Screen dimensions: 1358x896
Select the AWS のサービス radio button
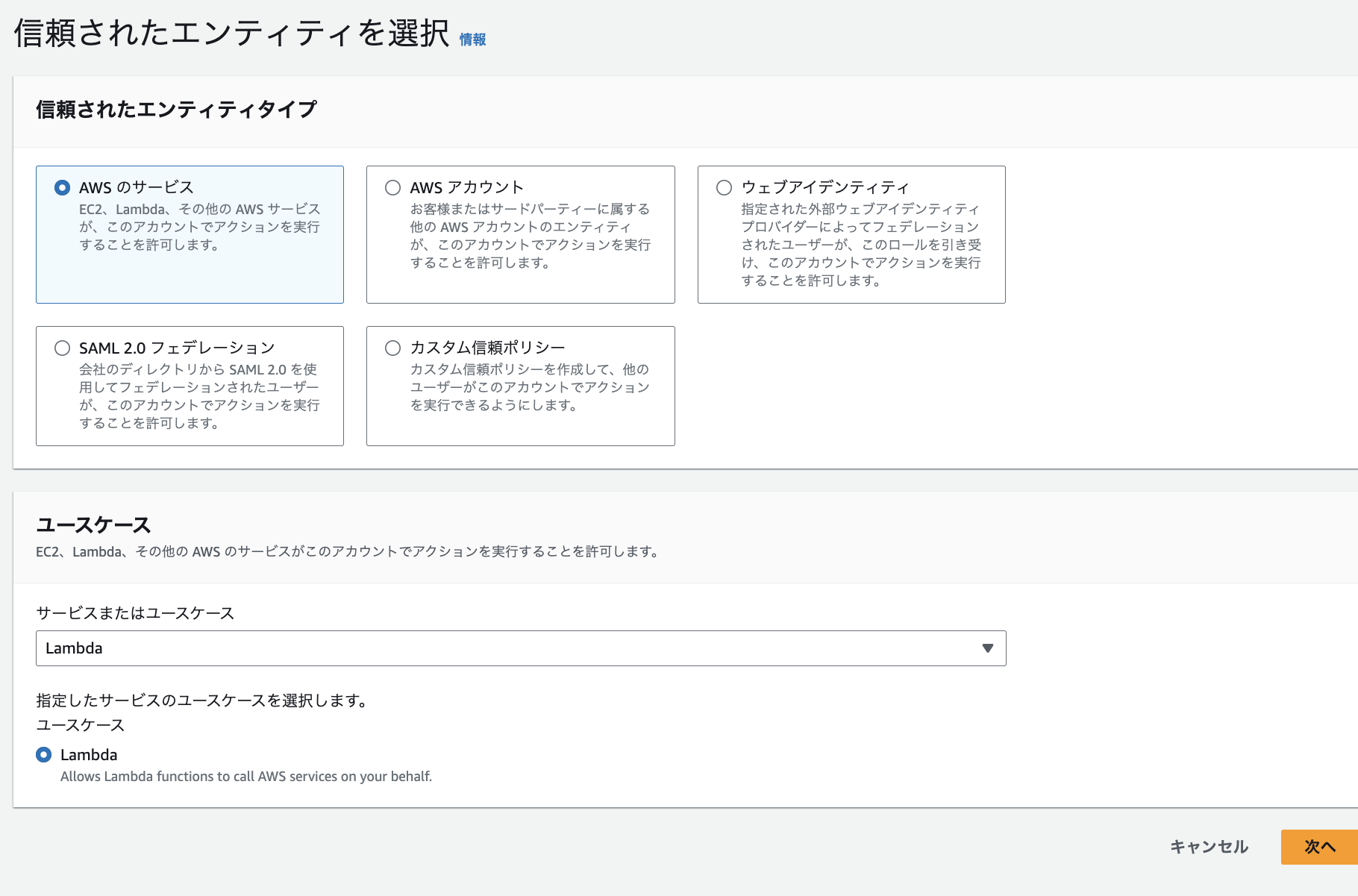63,188
